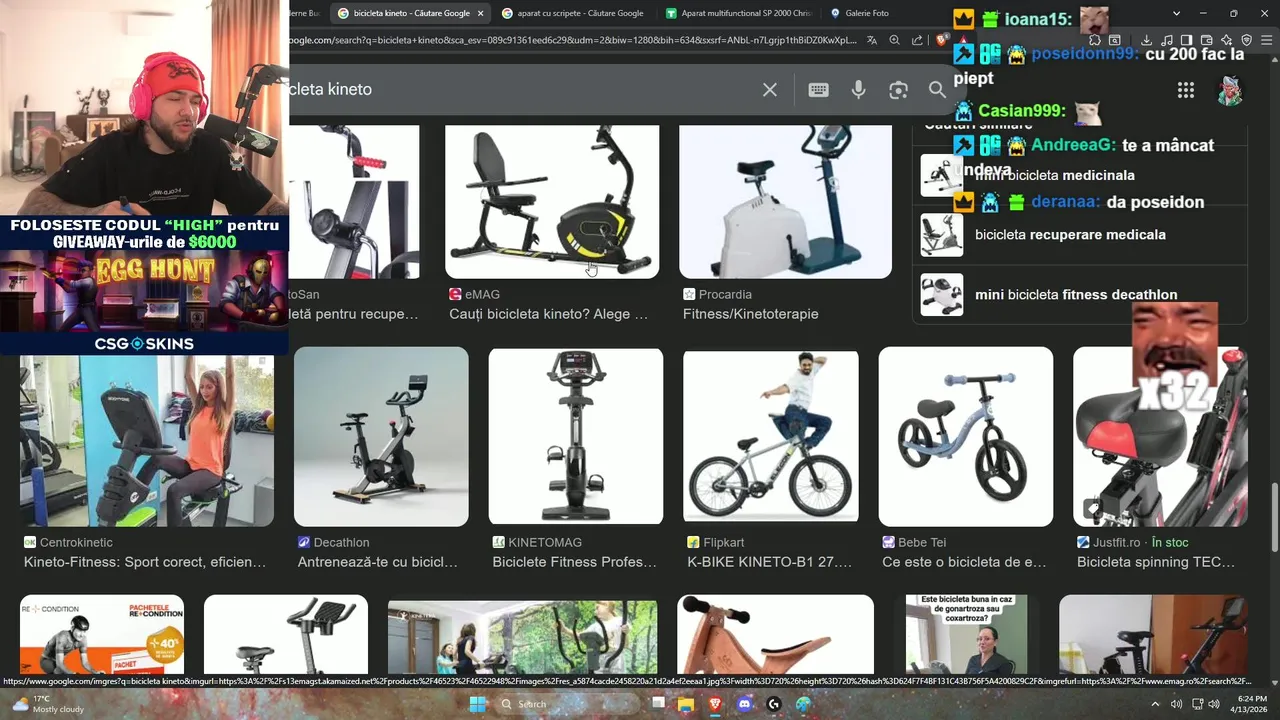The height and width of the screenshot is (720, 1280).
Task: Open the eMAG recumbent bike image
Action: tap(552, 201)
